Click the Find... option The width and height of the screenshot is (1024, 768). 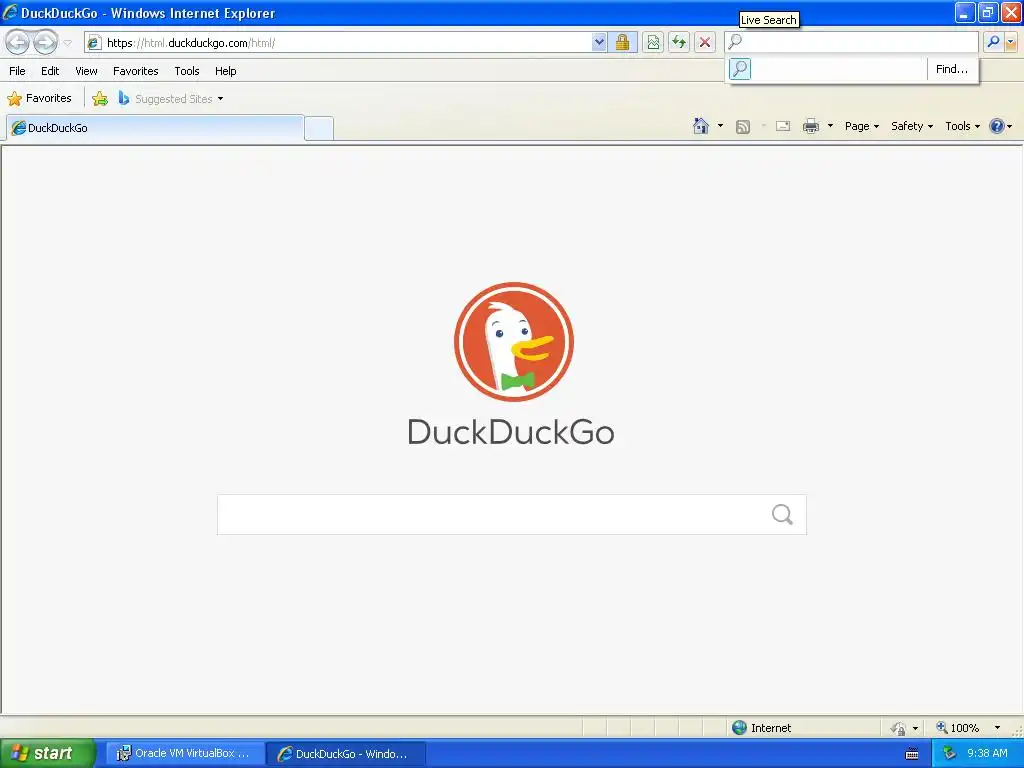point(952,69)
